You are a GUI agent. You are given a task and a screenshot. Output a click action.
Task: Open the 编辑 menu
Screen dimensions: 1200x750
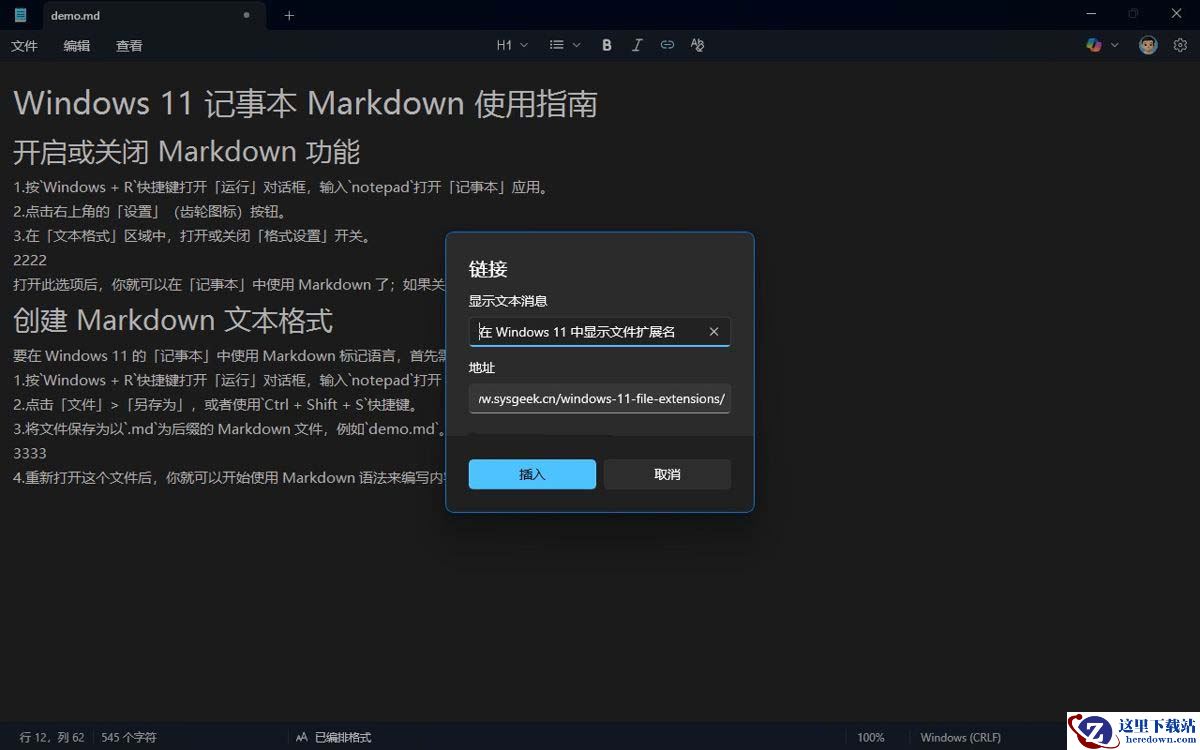point(77,45)
